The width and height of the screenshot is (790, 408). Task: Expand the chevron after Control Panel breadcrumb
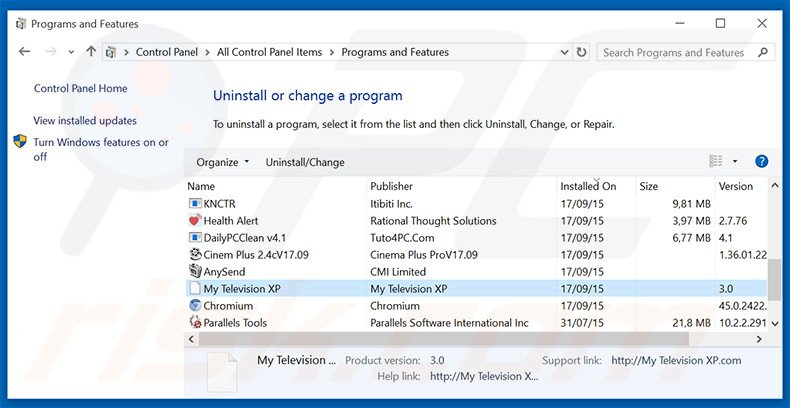coord(208,52)
